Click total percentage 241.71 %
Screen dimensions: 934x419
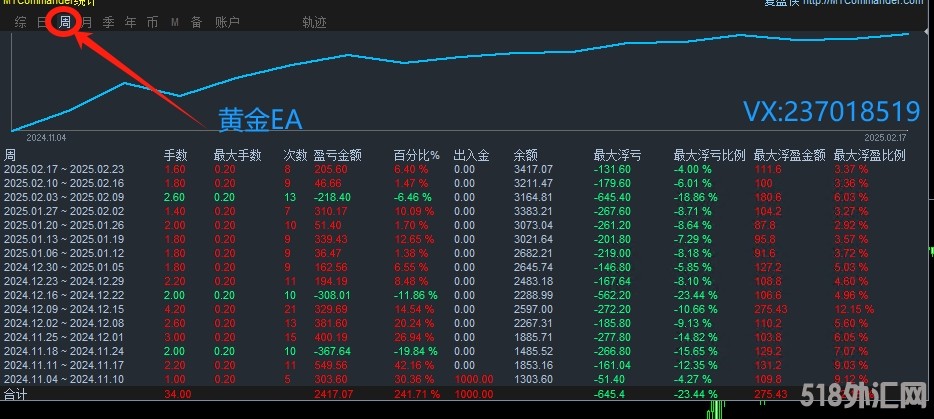[x=417, y=394]
